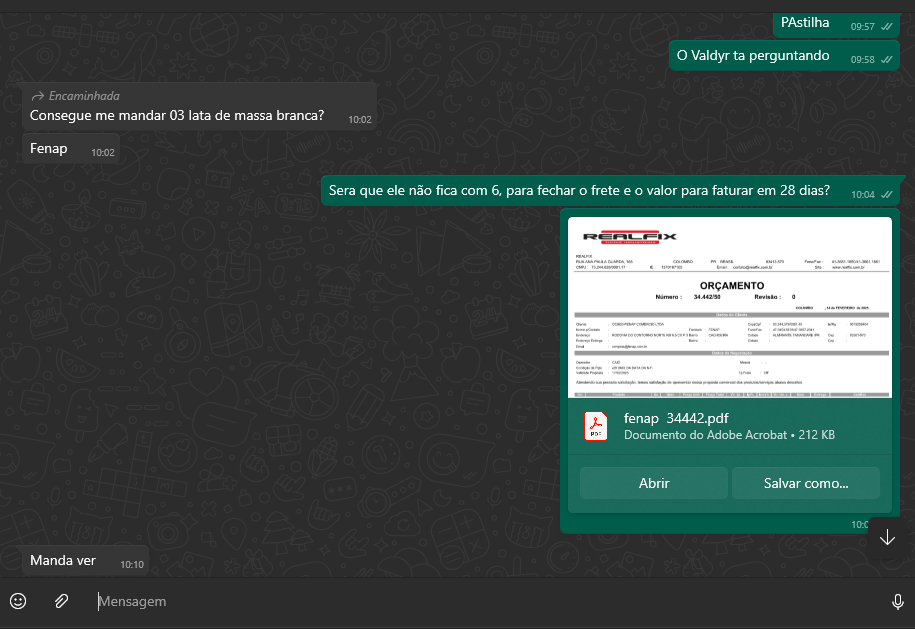Click the Mensagem text input field

480,601
